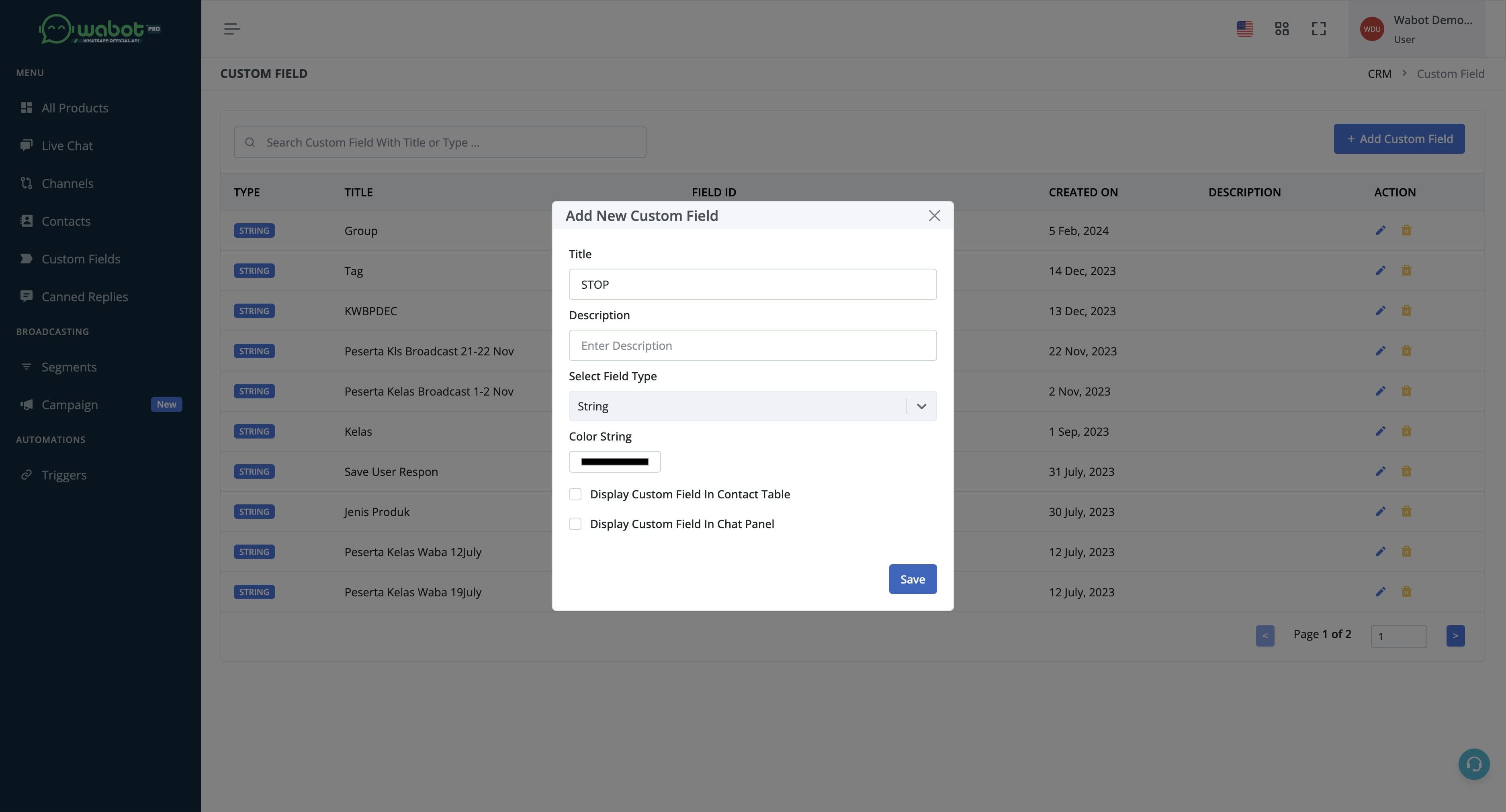The image size is (1506, 812).
Task: Open Segments under Broadcasting
Action: pyautogui.click(x=69, y=367)
